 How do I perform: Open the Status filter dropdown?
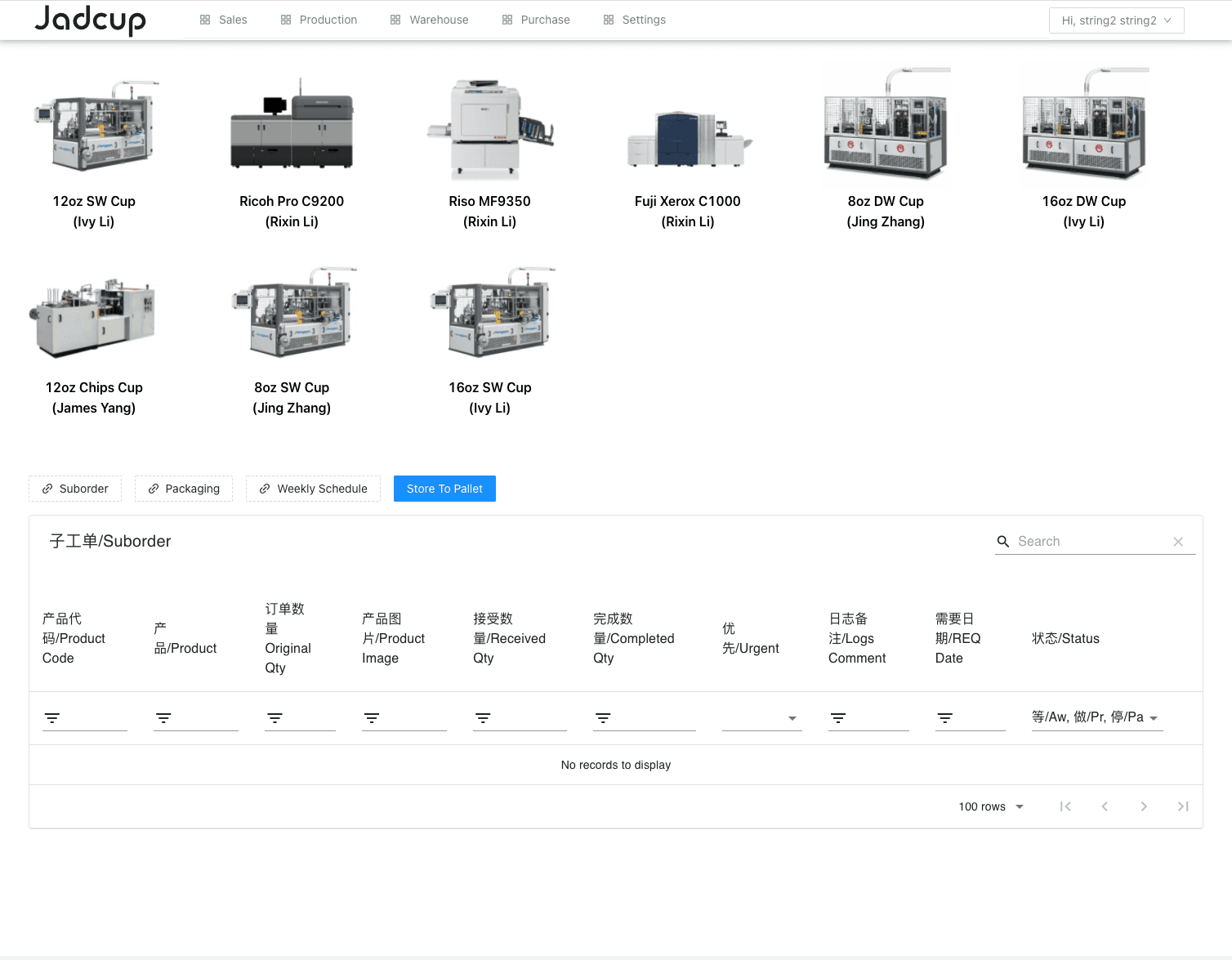click(x=1097, y=717)
